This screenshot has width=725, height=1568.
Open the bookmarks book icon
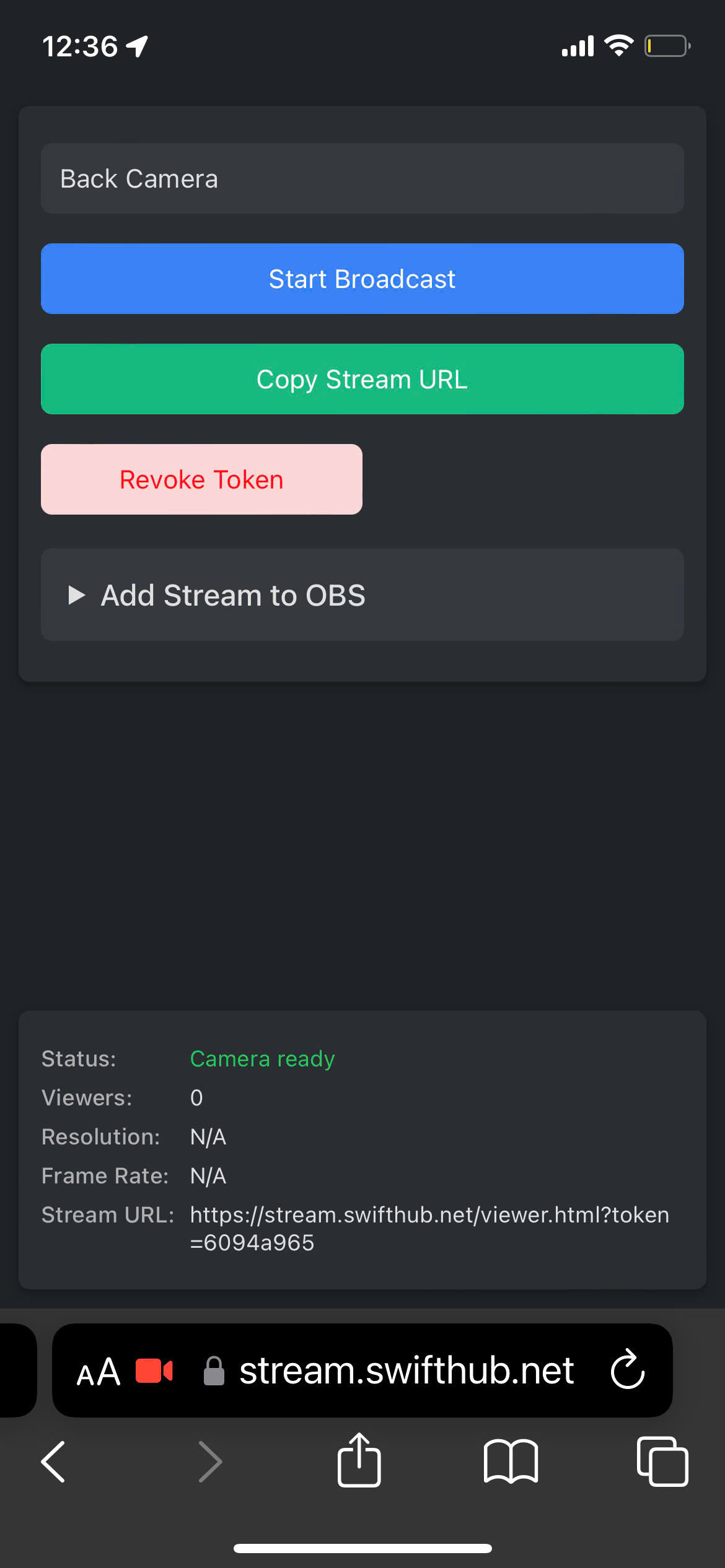511,1461
